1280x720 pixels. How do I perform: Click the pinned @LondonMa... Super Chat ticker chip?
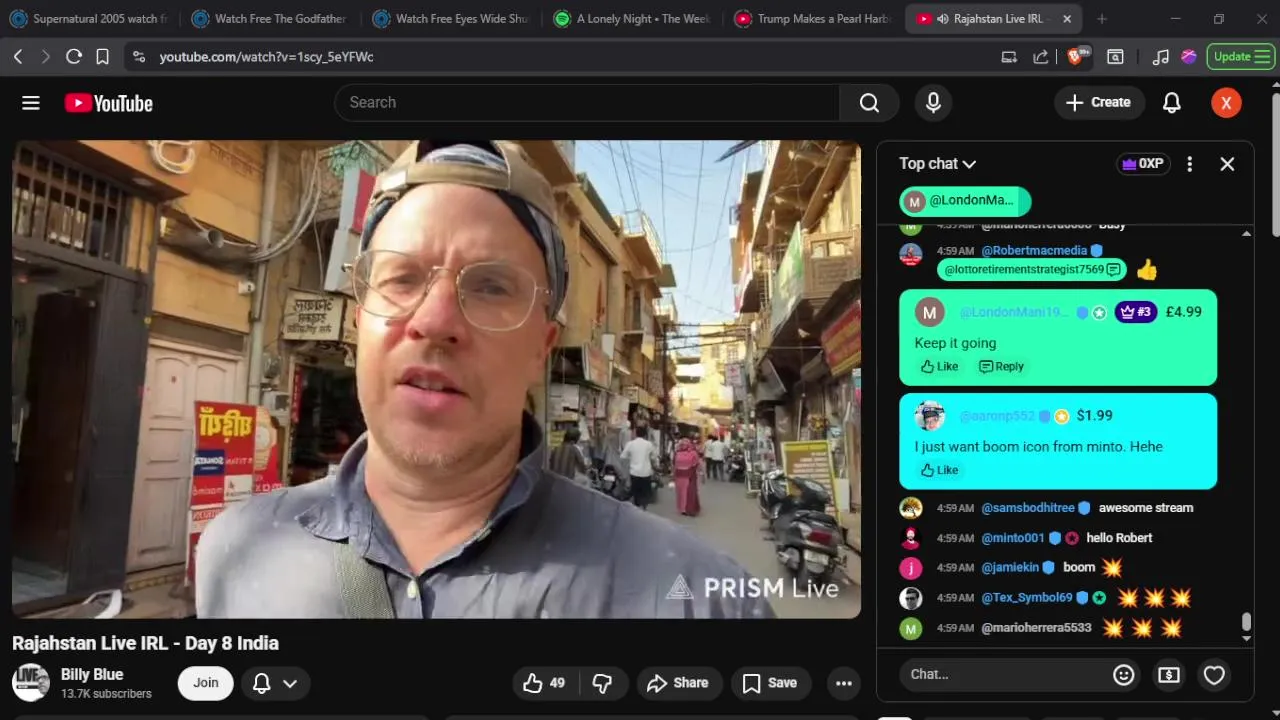965,201
